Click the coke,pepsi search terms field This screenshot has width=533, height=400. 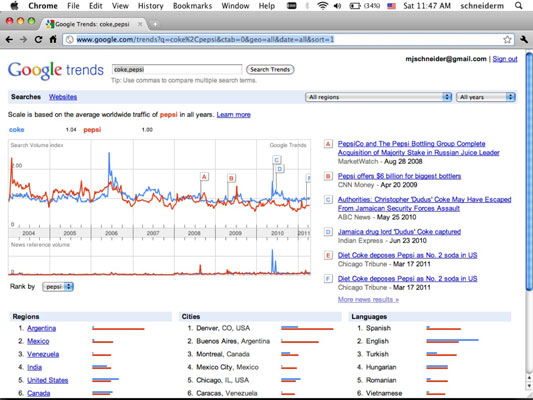(x=177, y=69)
